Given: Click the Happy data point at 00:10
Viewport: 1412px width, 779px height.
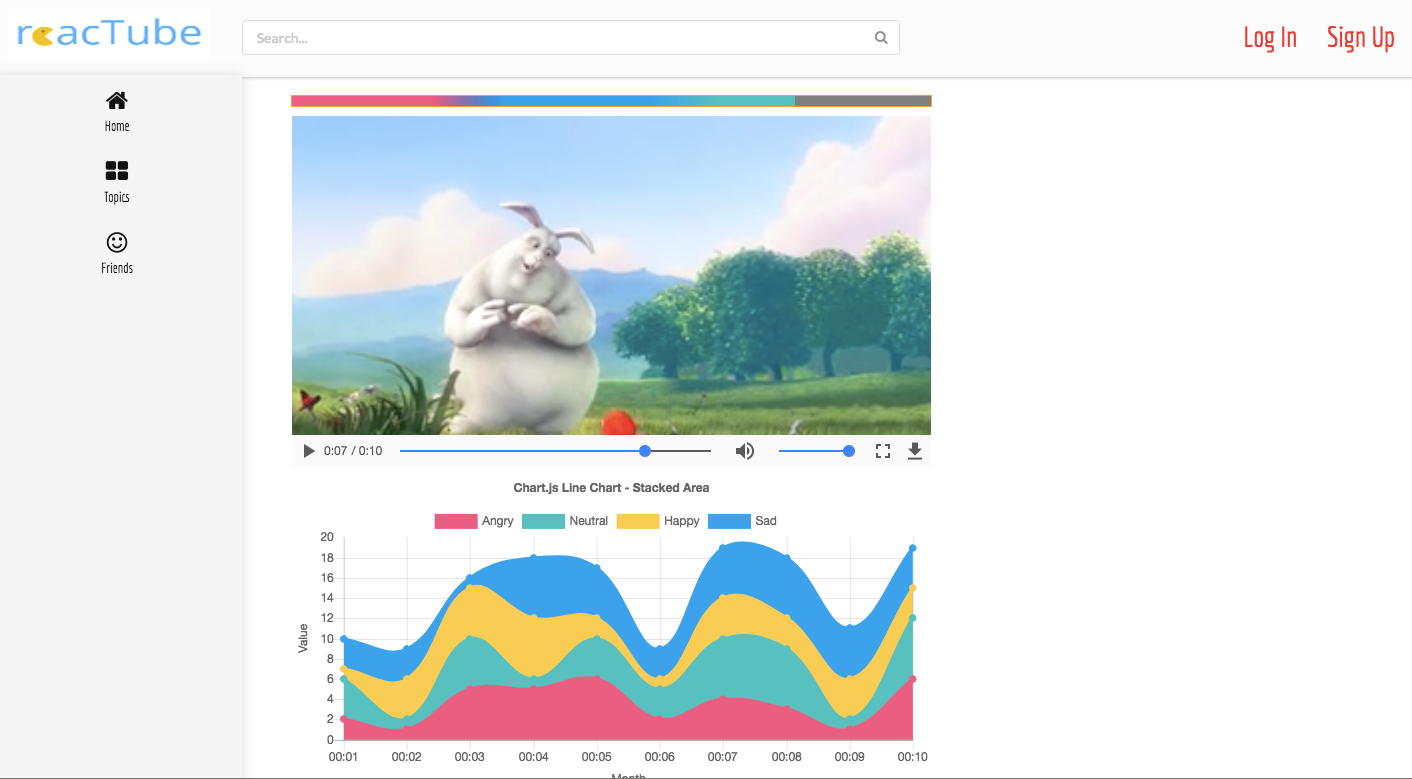Looking at the screenshot, I should point(913,588).
